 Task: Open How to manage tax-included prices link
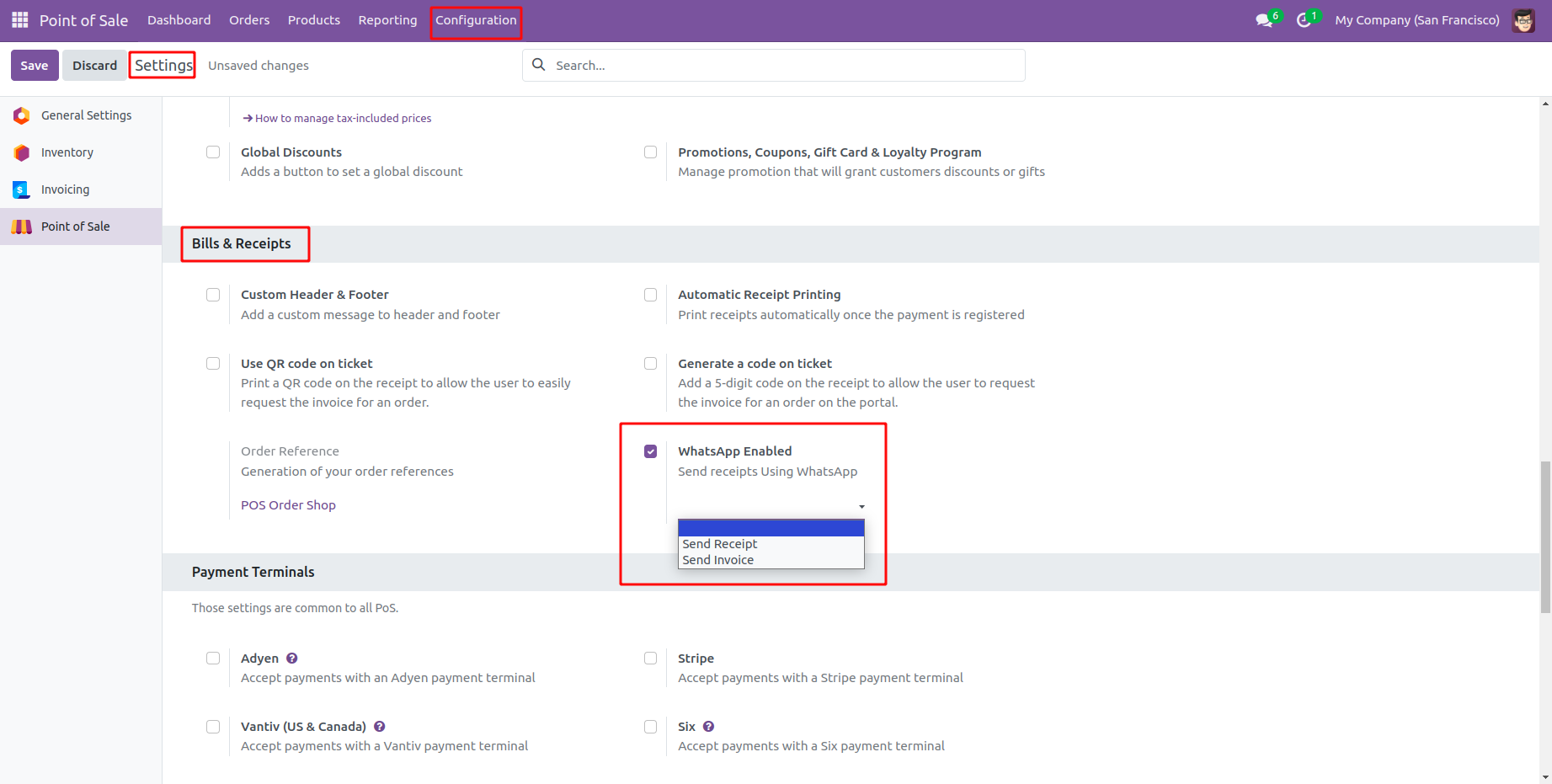[x=337, y=119]
